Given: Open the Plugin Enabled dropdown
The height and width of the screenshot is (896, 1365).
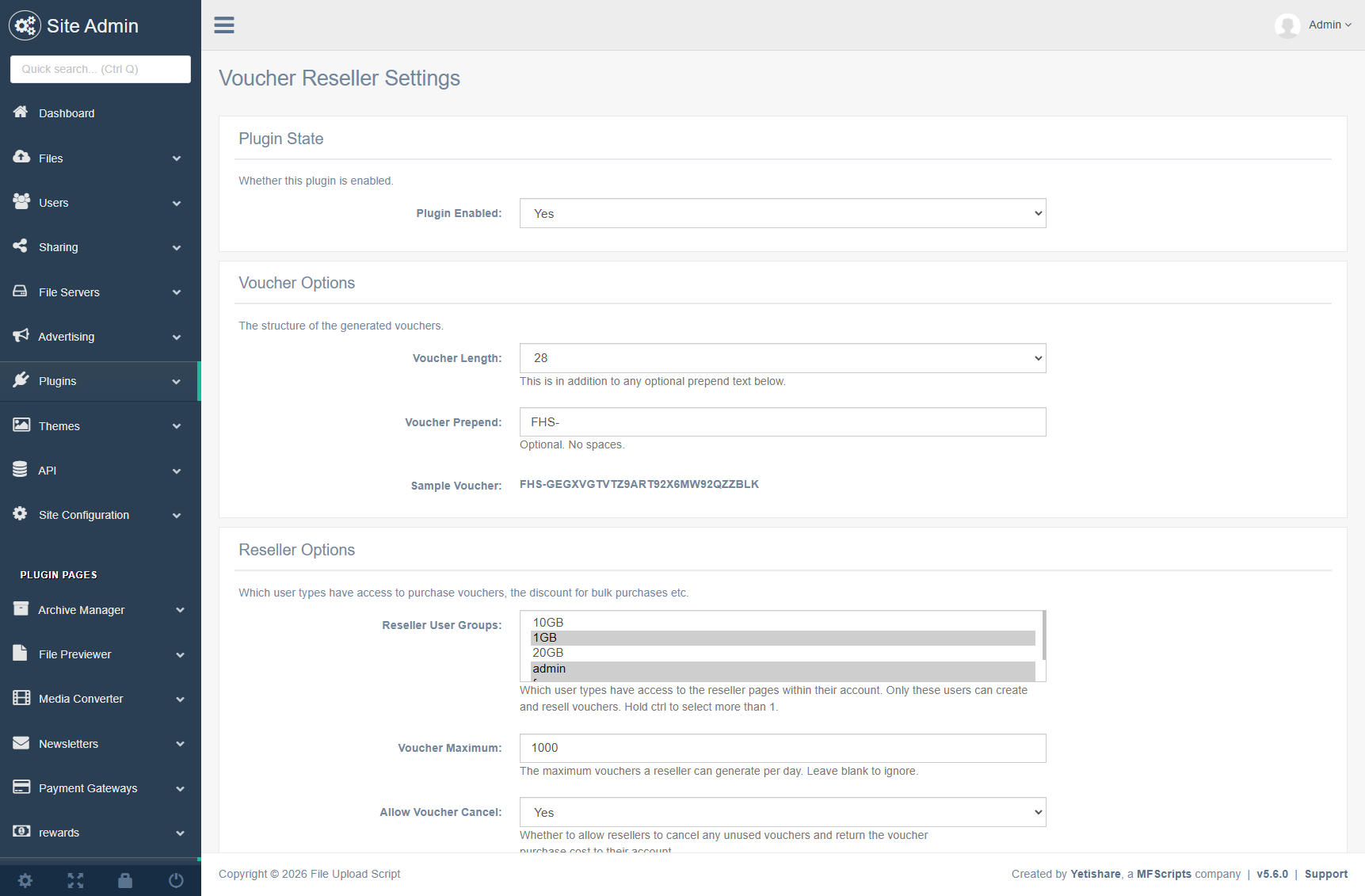Looking at the screenshot, I should coord(782,213).
